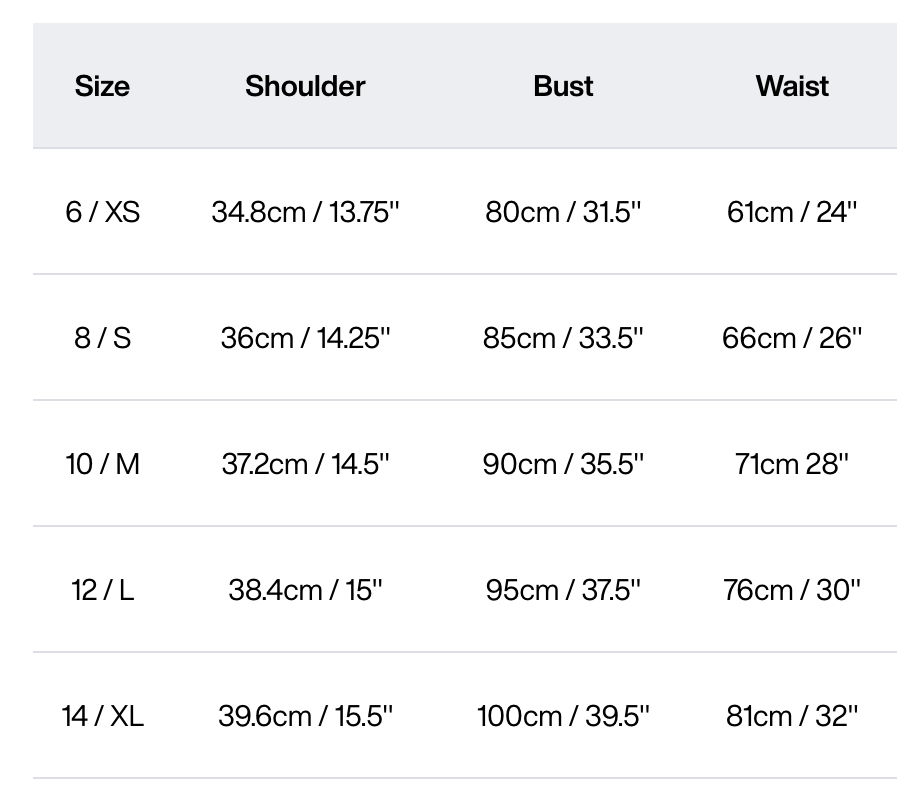
Task: Click the 37.2cm / 14.5" shoulder value
Action: (x=305, y=464)
